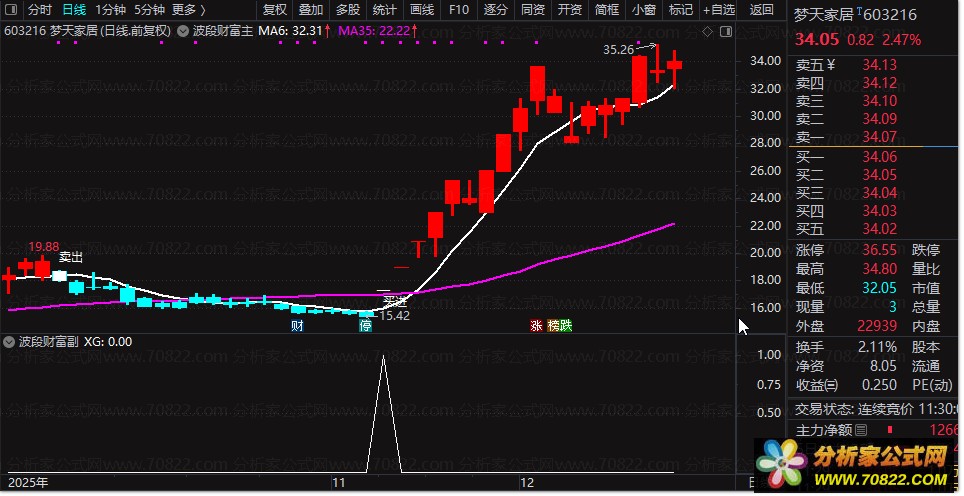This screenshot has width=964, height=496.
Task: Click the 收益 value 0.250
Action: point(879,385)
